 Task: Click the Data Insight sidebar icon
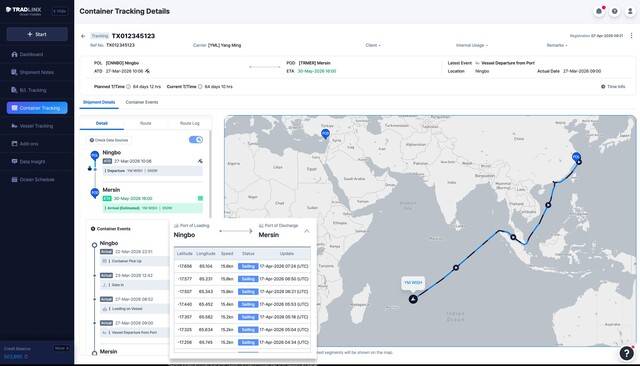(14, 162)
